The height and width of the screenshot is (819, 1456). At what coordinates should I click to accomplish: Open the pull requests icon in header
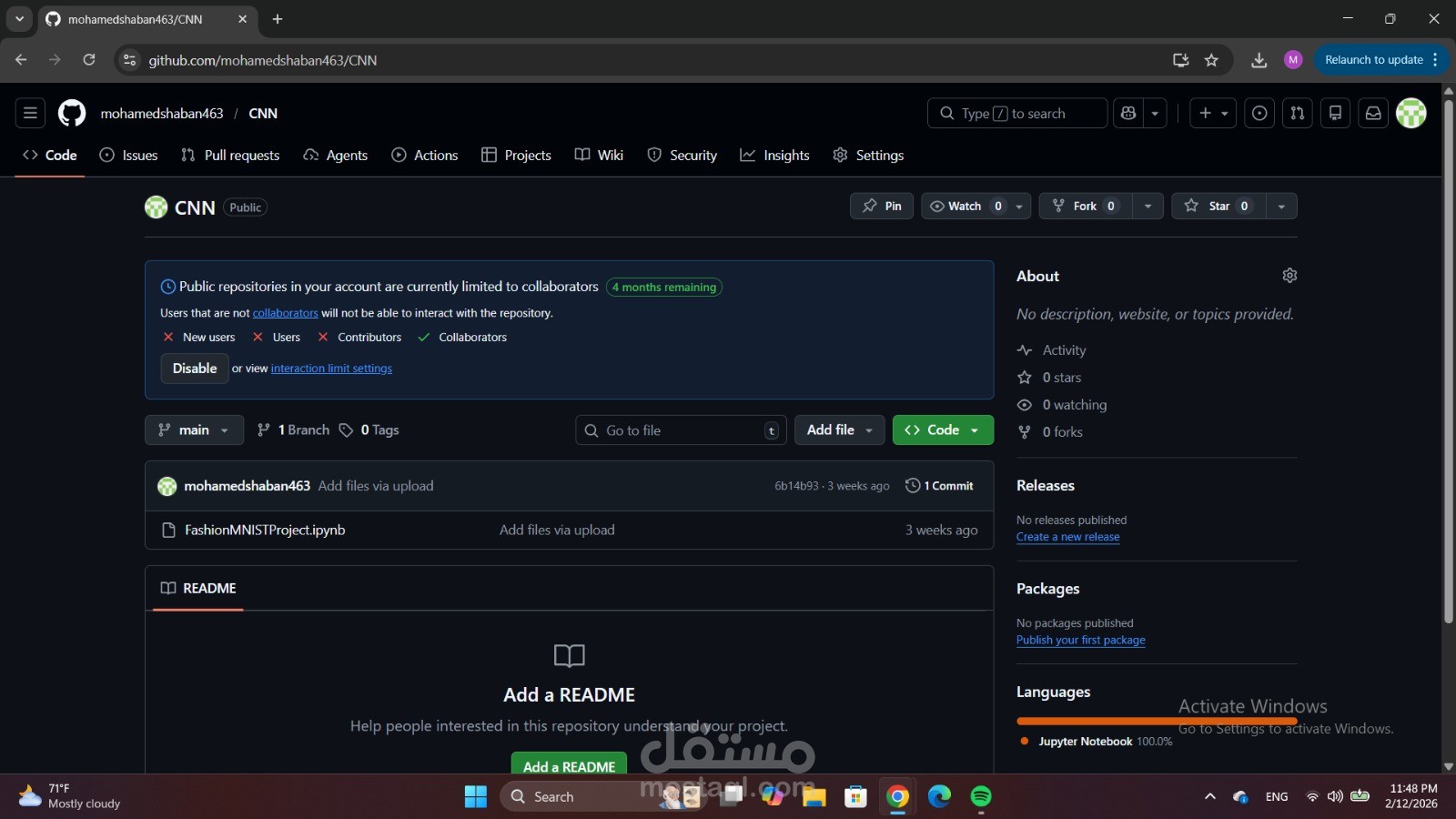click(x=1298, y=113)
